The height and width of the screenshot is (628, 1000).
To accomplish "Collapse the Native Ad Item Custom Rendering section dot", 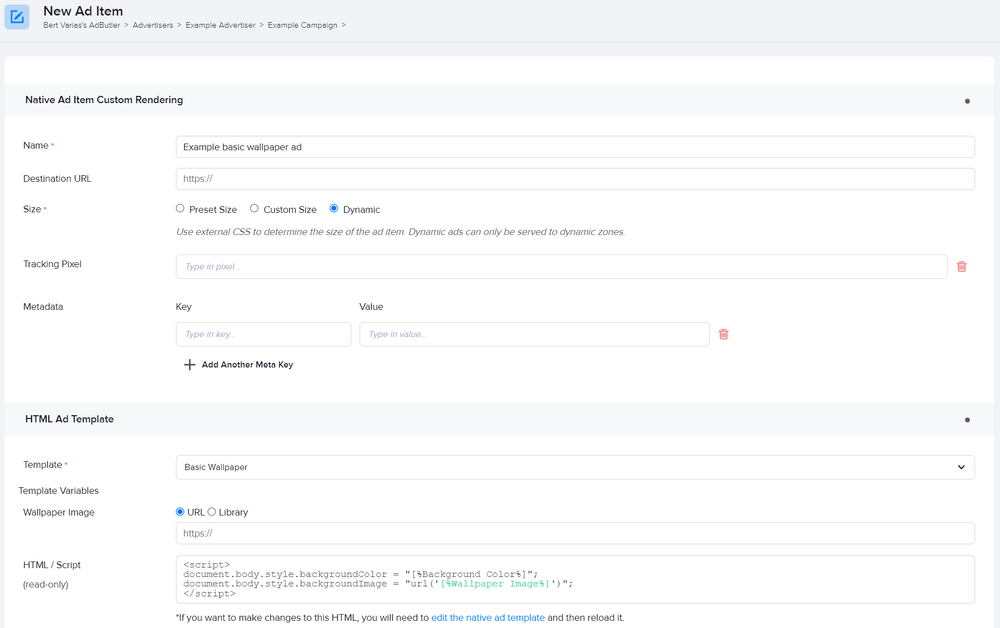I will (x=967, y=101).
